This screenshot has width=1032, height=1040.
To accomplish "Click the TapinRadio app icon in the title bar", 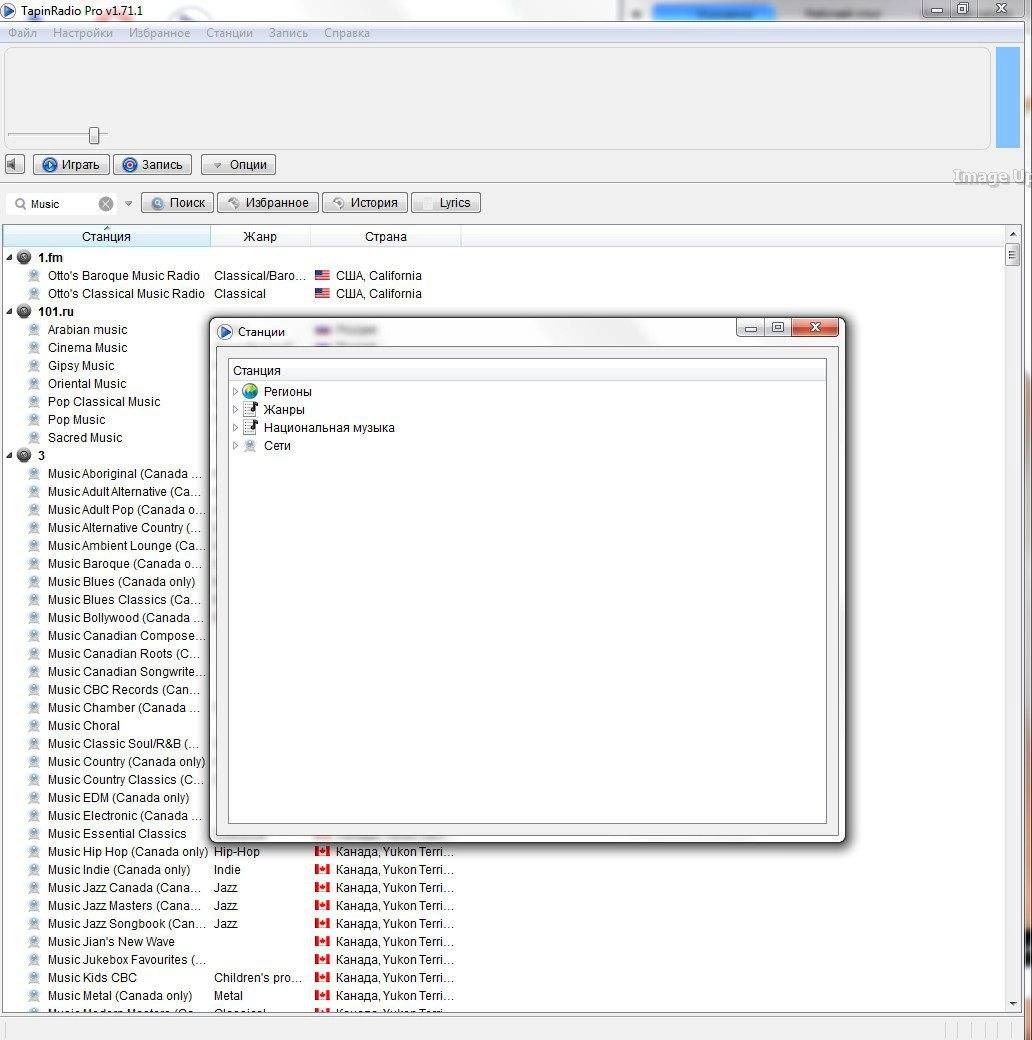I will 9,11.
